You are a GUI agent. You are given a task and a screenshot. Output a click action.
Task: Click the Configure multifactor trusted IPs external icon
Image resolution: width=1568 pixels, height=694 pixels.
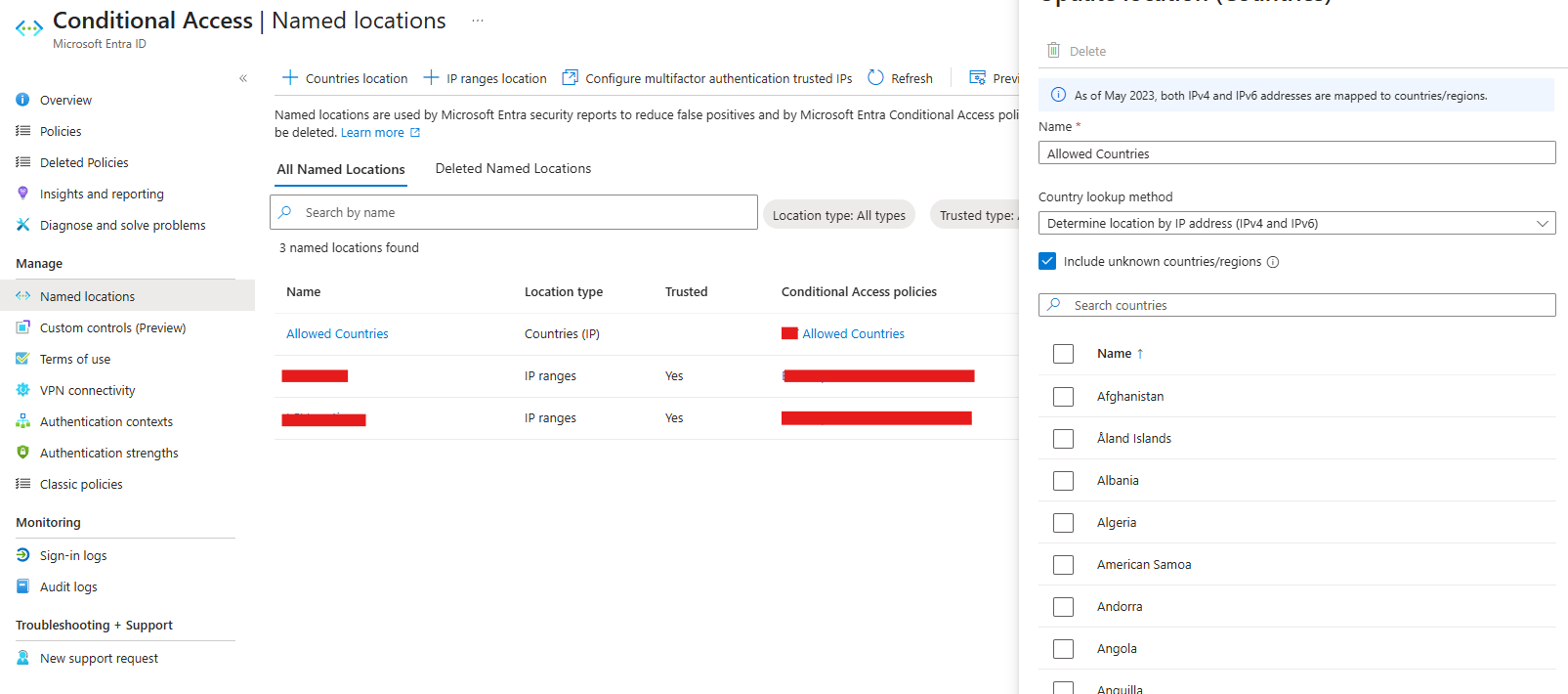tap(570, 77)
